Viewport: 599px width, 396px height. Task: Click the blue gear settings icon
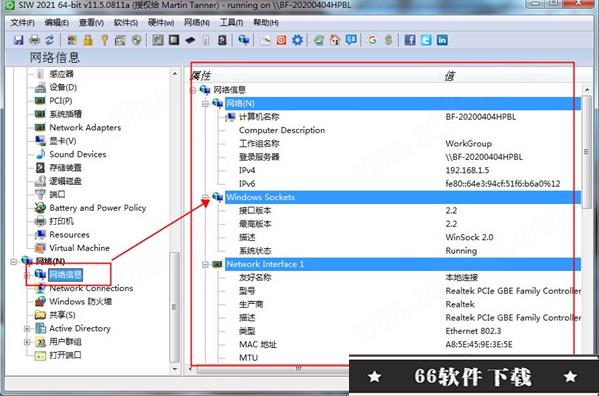[297, 40]
